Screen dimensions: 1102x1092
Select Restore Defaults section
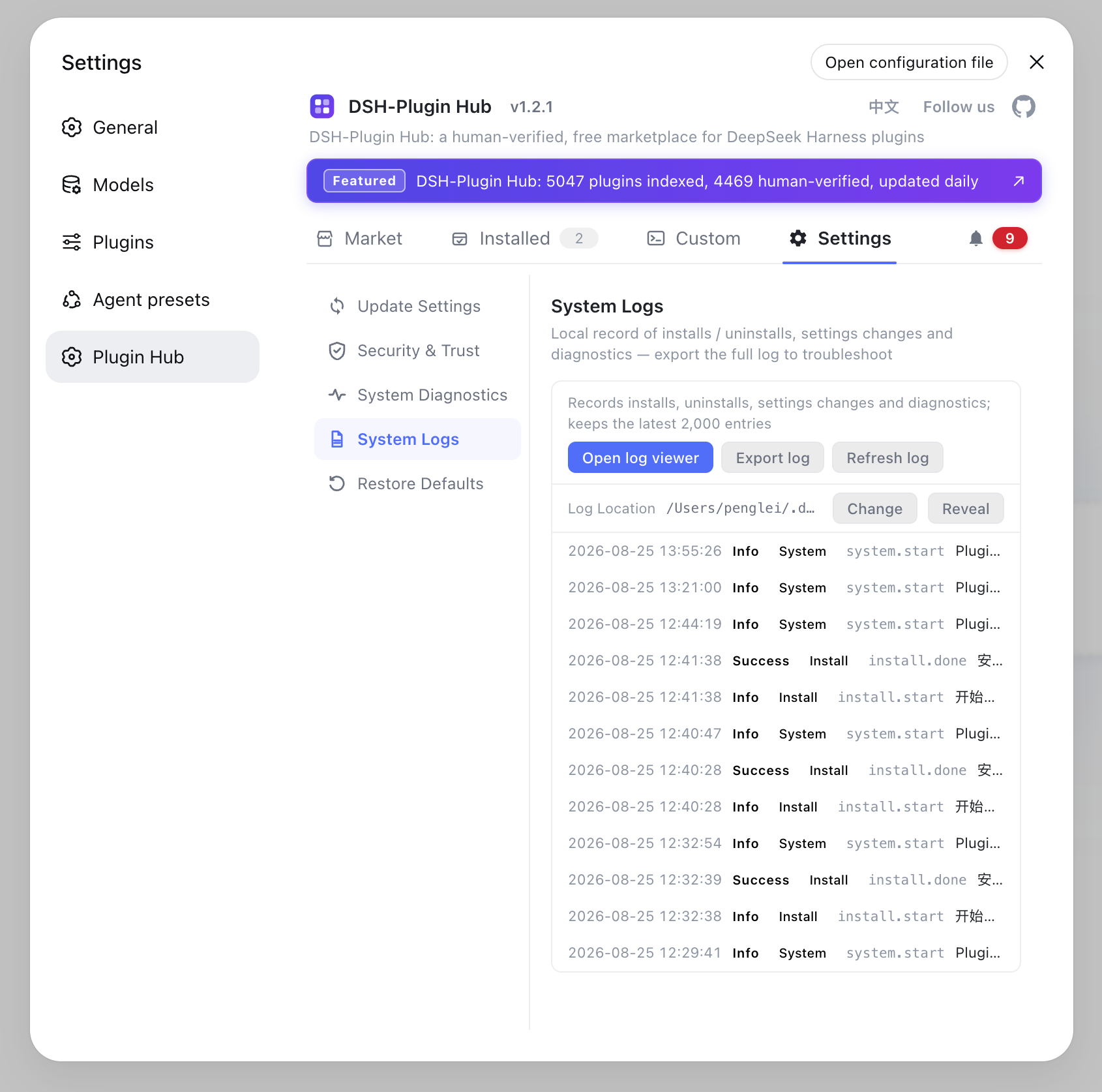417,483
